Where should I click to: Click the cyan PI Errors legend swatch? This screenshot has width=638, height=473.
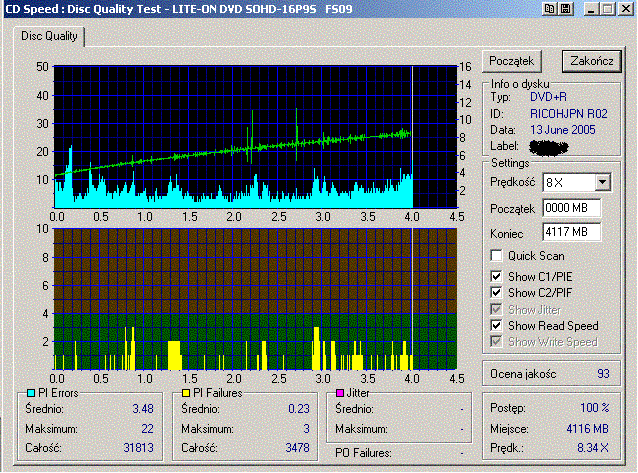pos(31,393)
